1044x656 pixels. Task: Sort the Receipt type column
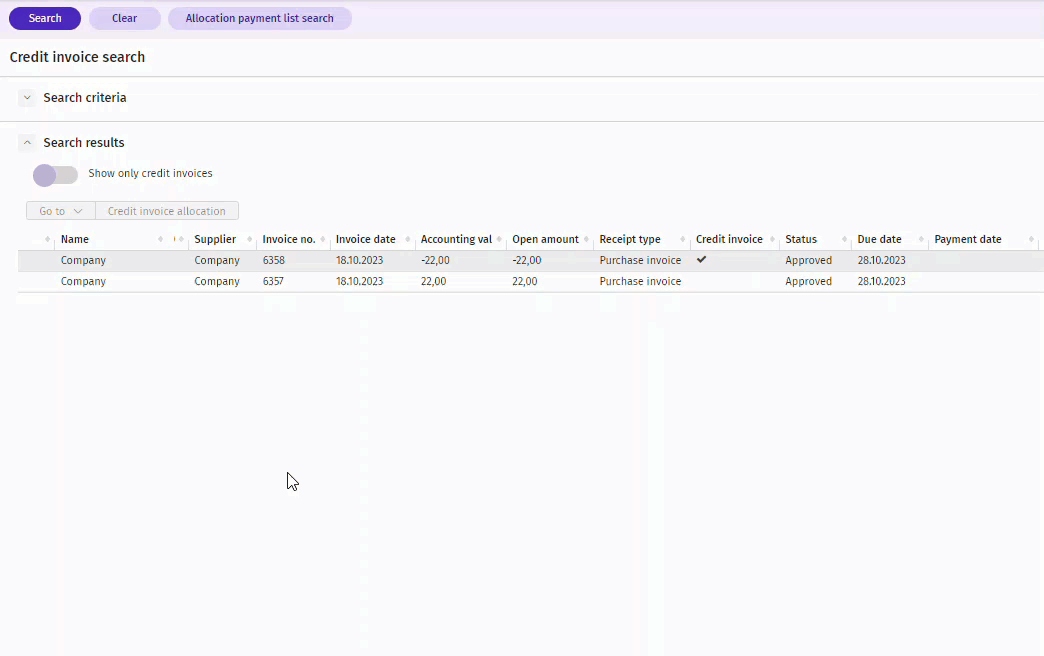click(628, 239)
